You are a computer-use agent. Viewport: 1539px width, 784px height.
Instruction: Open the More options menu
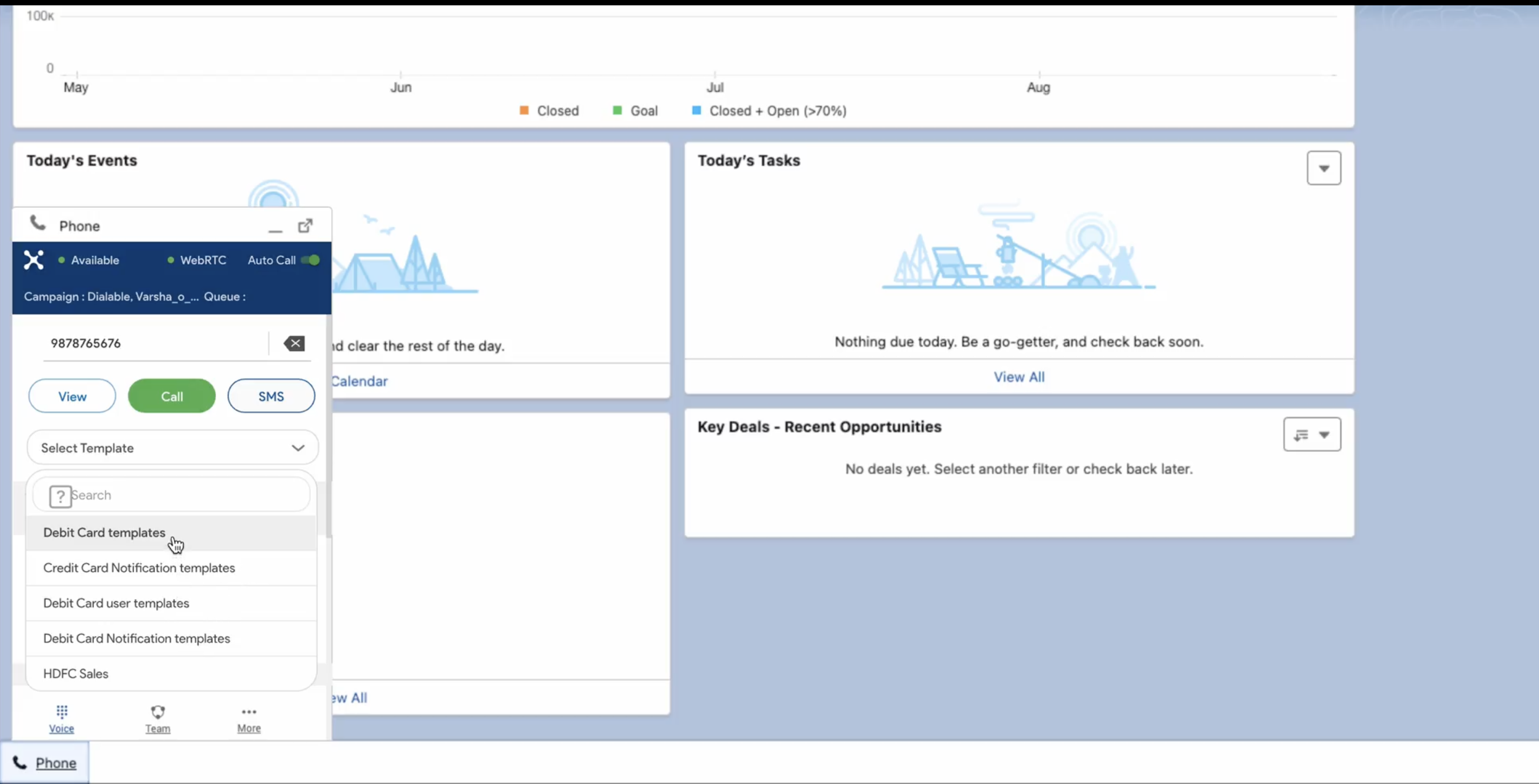(248, 718)
